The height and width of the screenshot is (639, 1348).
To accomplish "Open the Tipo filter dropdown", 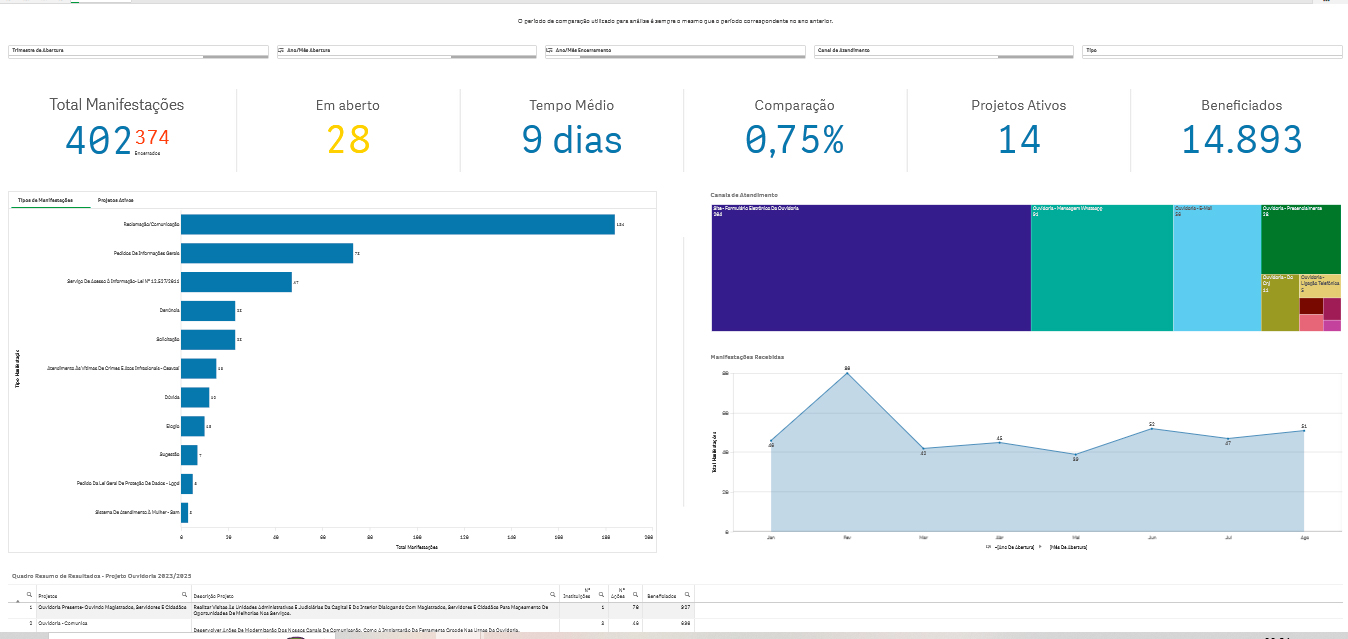I will tap(1210, 50).
